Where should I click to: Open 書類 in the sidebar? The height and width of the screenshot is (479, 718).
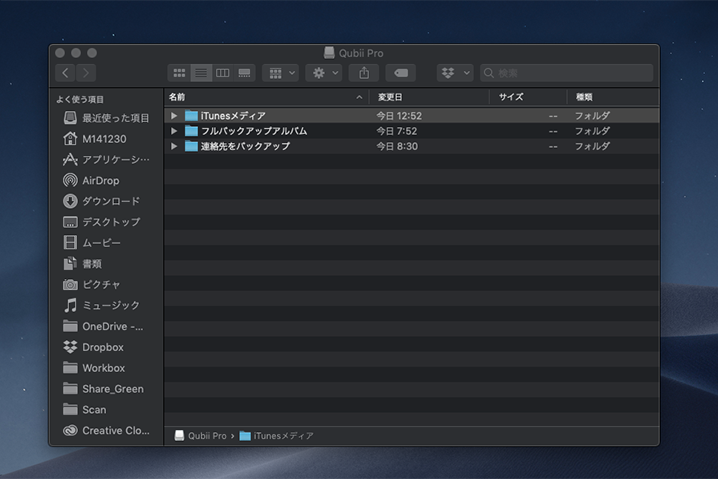point(82,264)
